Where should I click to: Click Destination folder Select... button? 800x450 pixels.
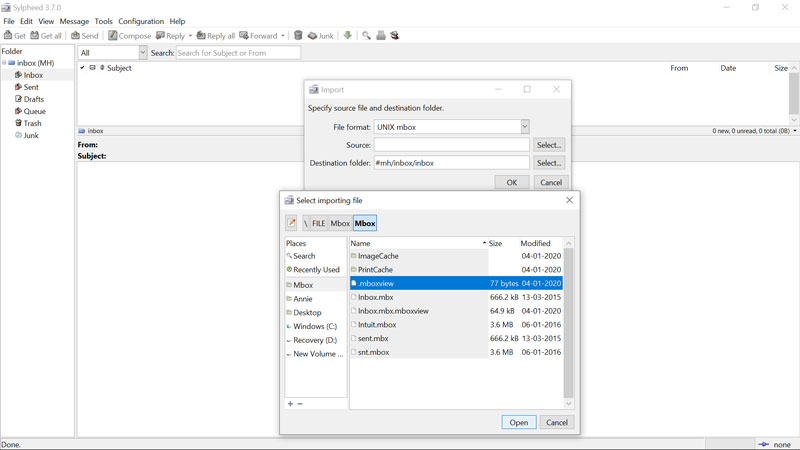click(549, 163)
